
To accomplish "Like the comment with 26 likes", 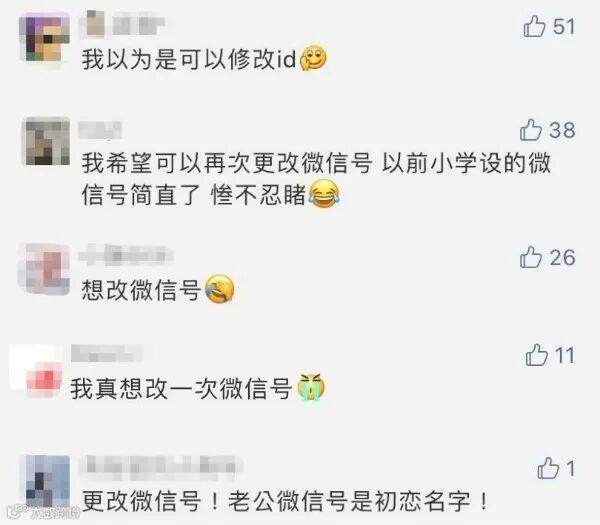I will pyautogui.click(x=531, y=257).
